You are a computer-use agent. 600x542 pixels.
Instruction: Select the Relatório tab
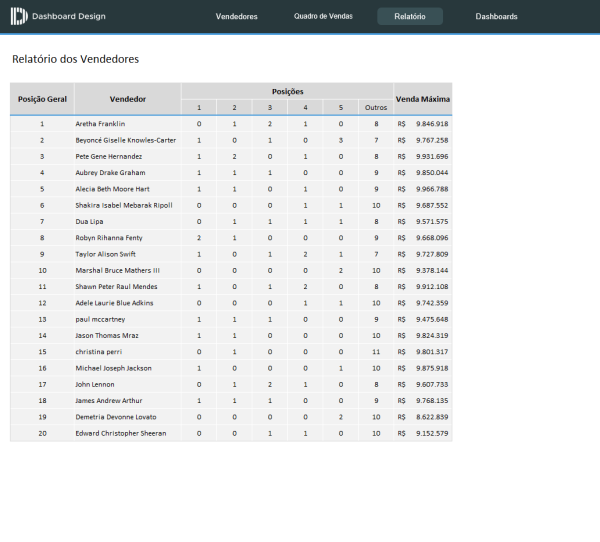point(410,17)
